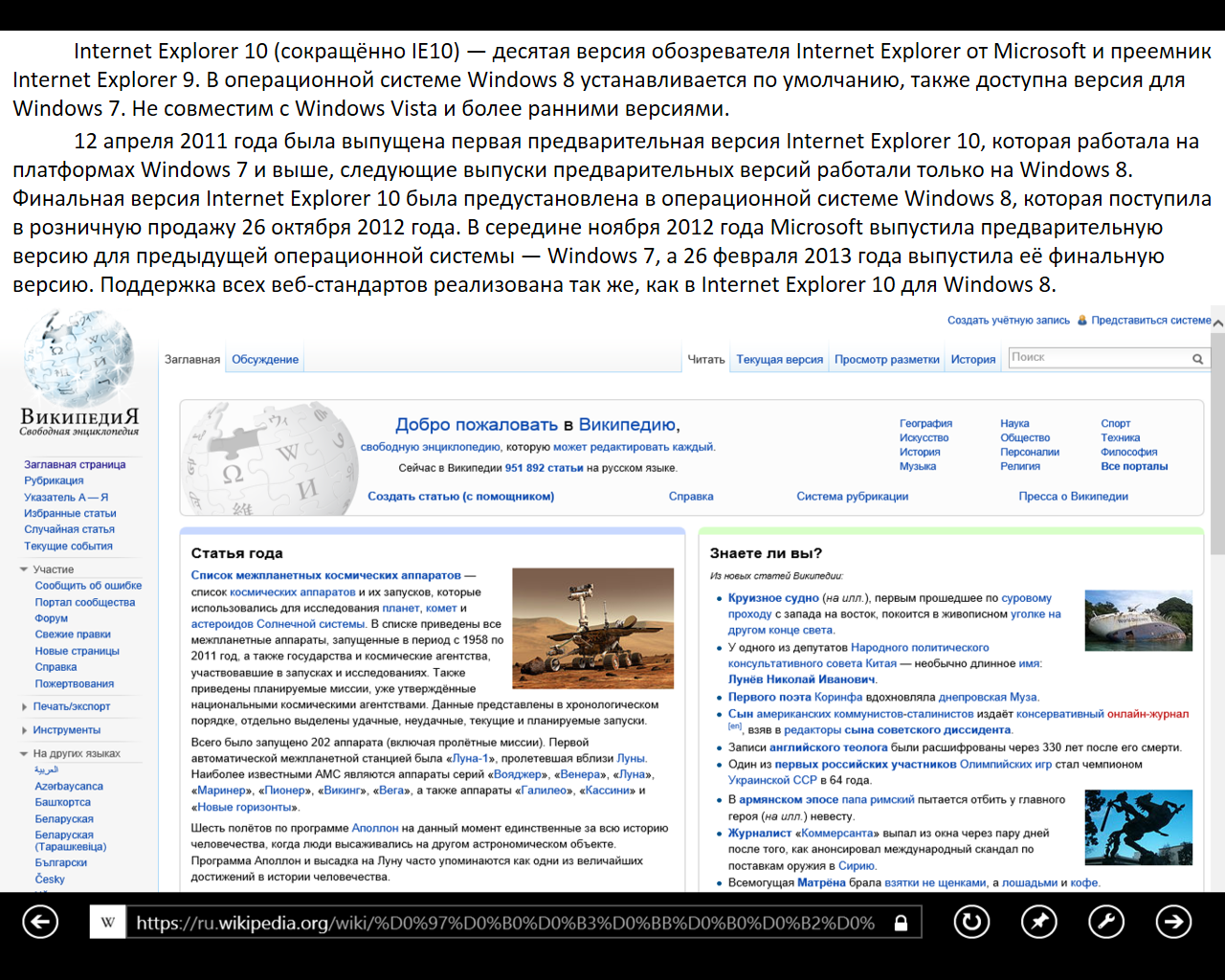Click the 951 892 статьи count link
The image size is (1225, 980).
coord(544,468)
